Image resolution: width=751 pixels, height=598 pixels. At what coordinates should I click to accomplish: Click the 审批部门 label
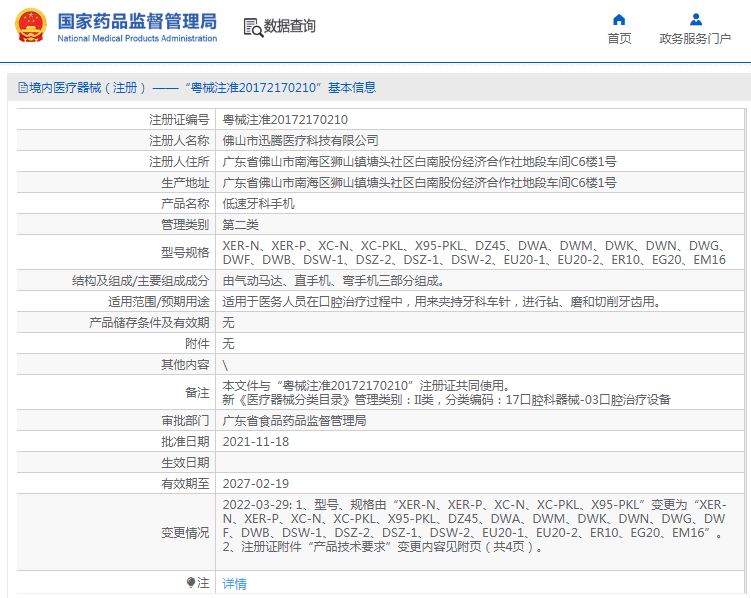click(185, 421)
